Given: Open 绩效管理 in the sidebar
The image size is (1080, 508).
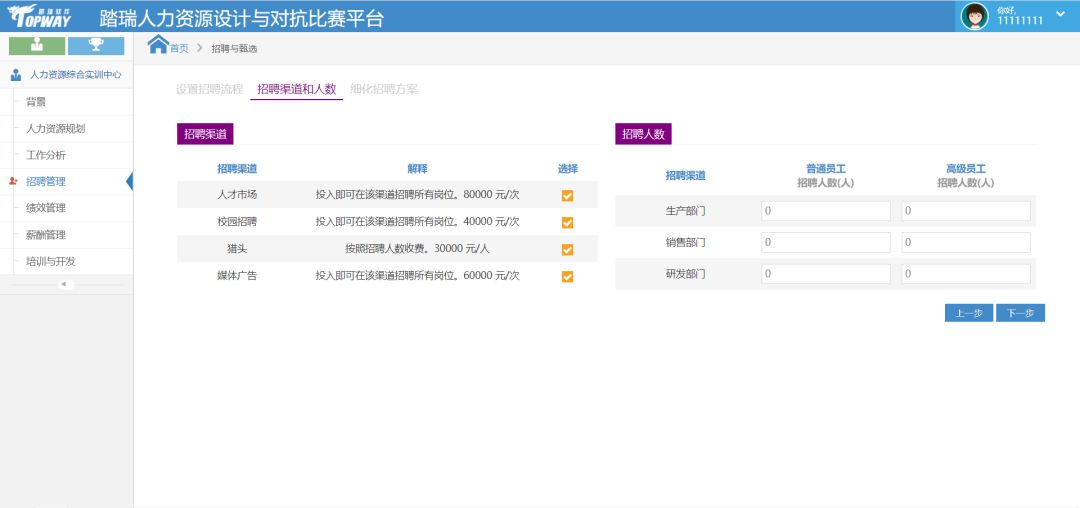Looking at the screenshot, I should [46, 208].
